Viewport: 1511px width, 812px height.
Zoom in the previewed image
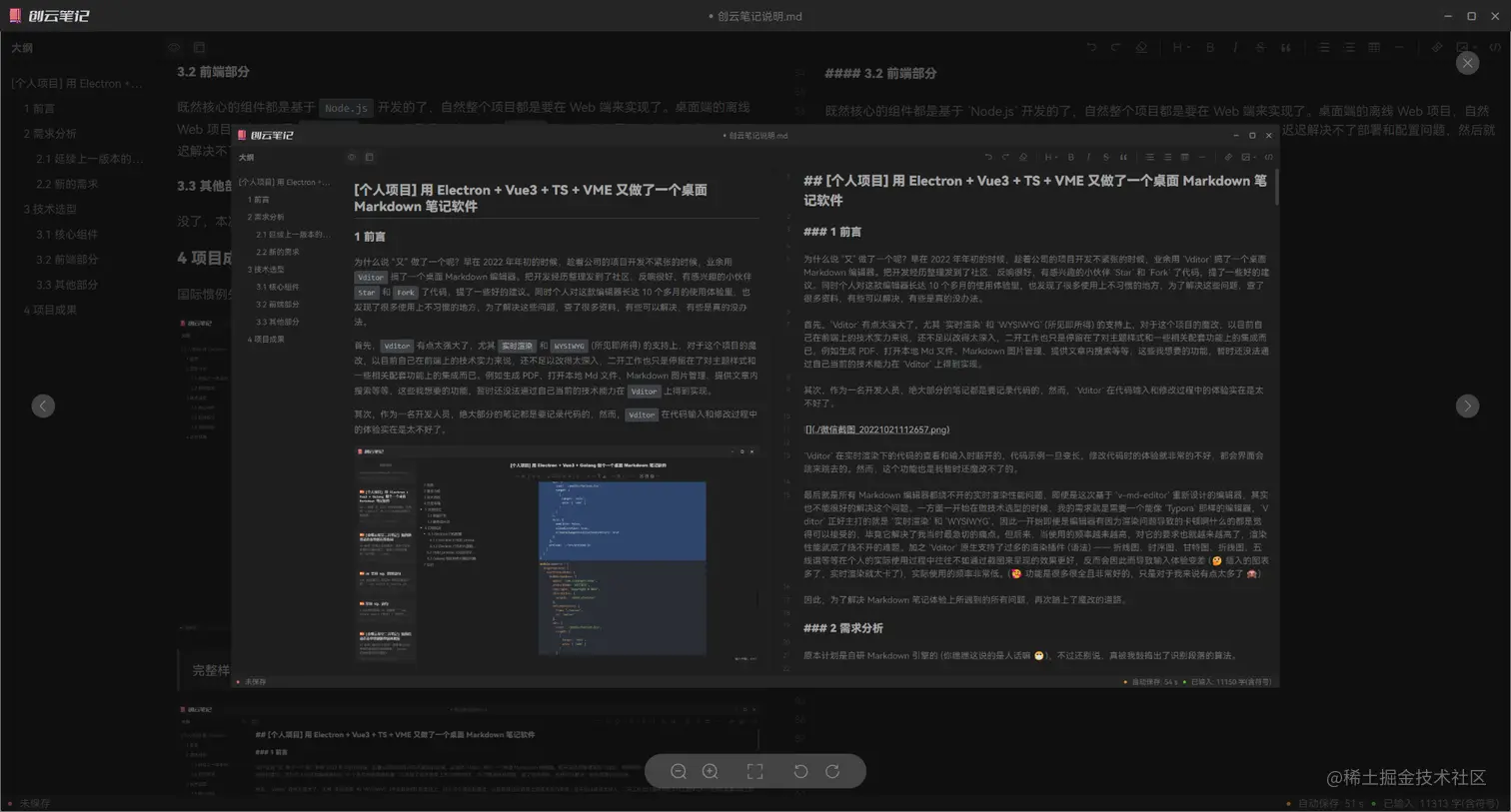coord(711,771)
